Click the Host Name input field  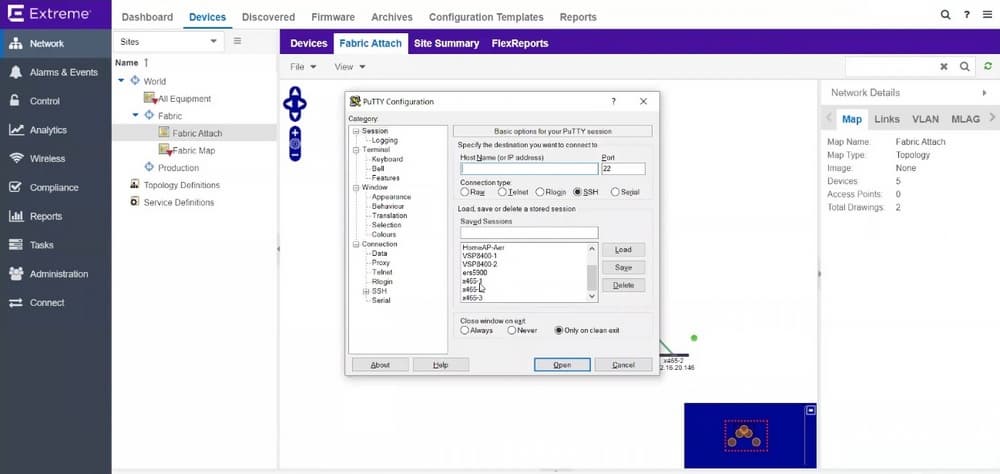pyautogui.click(x=529, y=169)
